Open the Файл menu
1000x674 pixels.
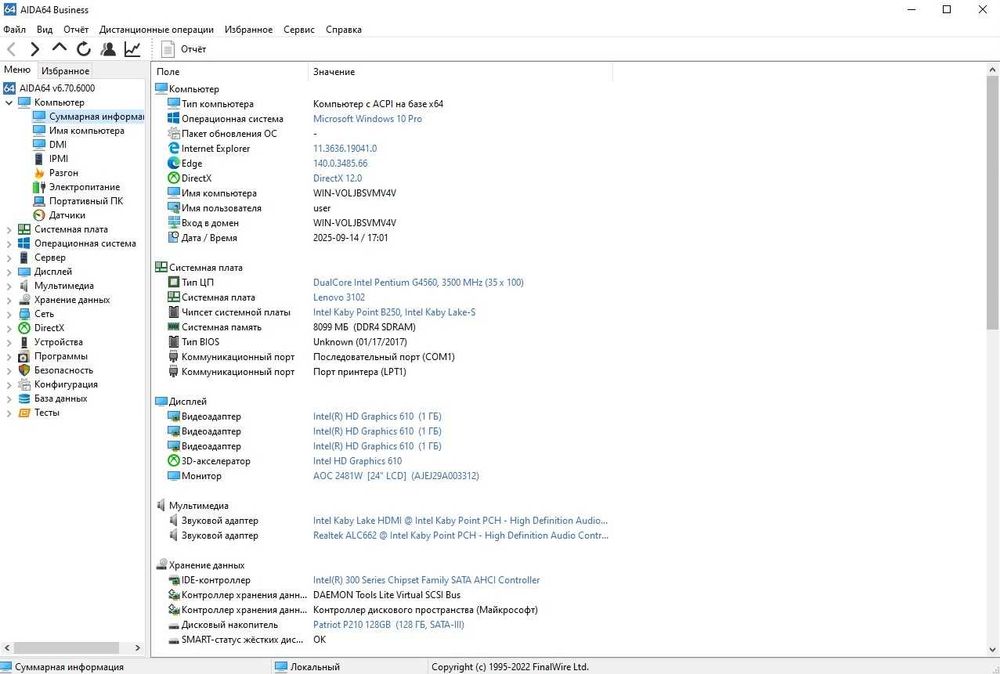point(15,29)
